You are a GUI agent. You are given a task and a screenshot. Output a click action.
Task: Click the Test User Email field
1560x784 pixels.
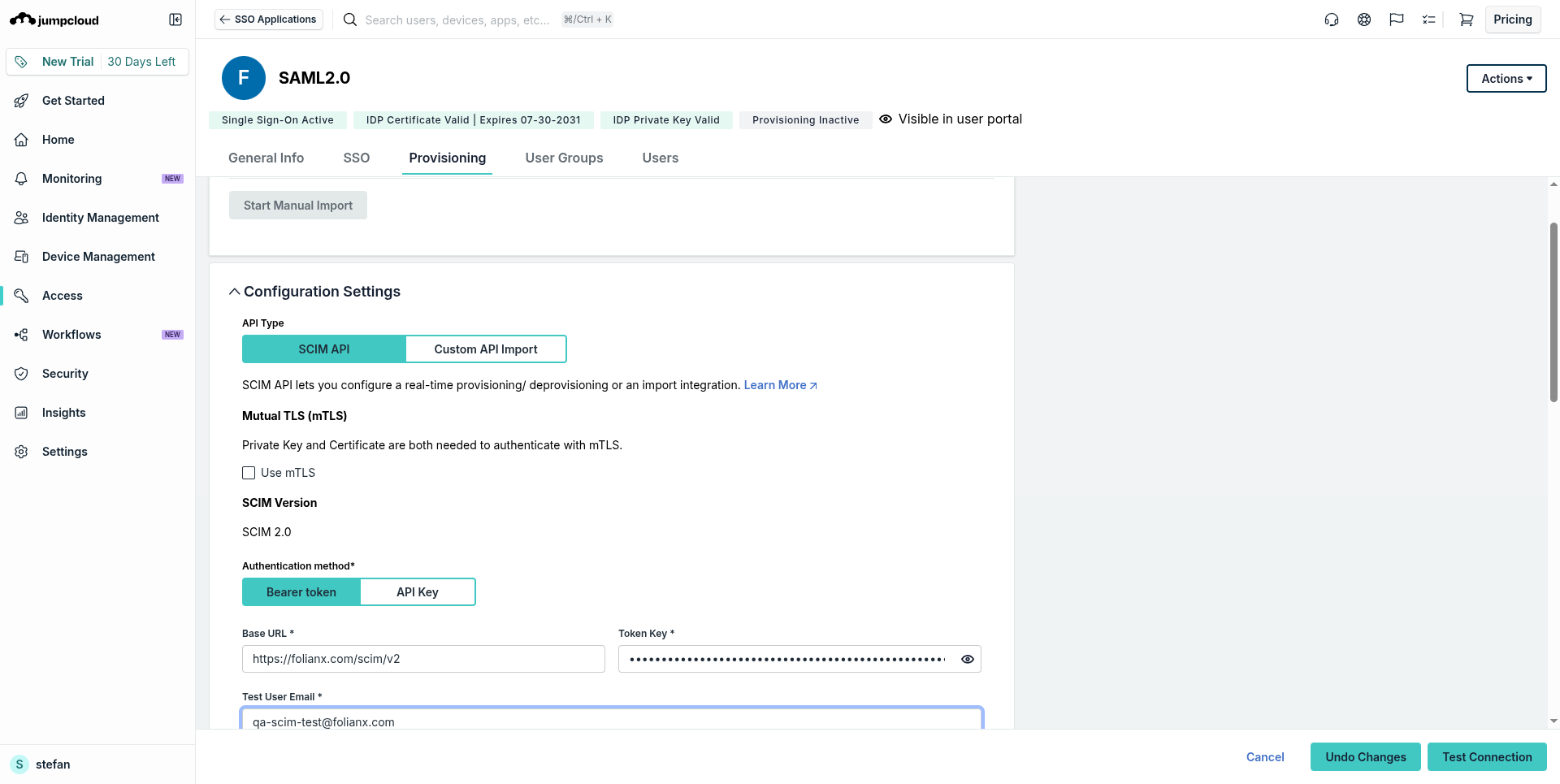pos(612,719)
